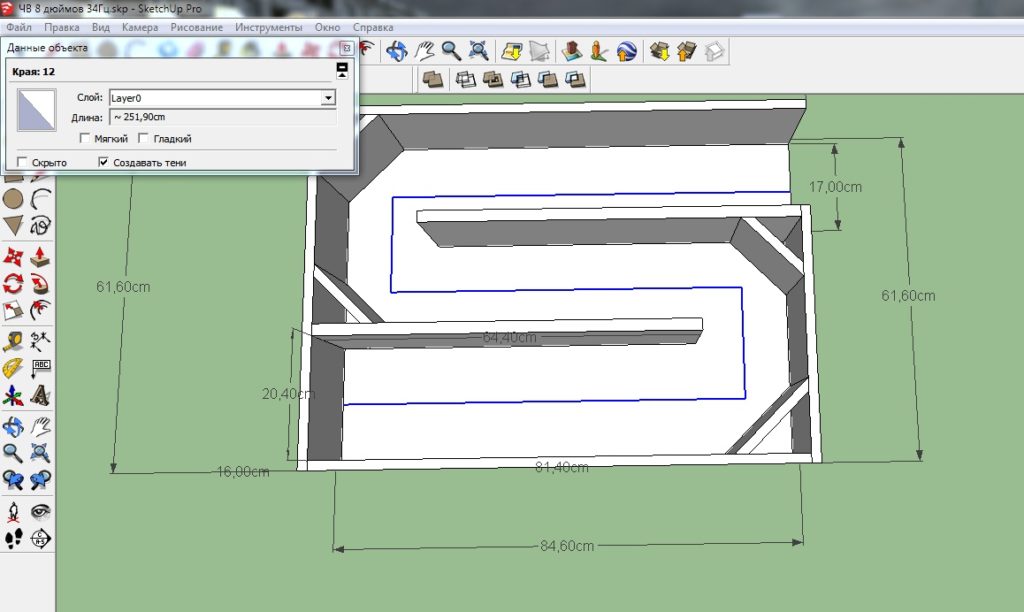This screenshot has width=1024, height=612.
Task: Select the Walk footprints tool
Action: tap(14, 539)
